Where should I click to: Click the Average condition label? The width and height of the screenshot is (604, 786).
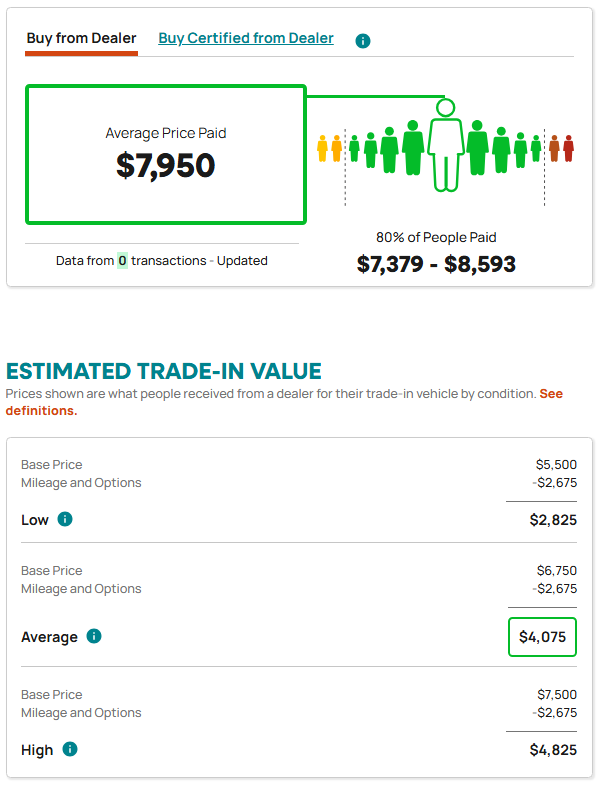(x=49, y=637)
